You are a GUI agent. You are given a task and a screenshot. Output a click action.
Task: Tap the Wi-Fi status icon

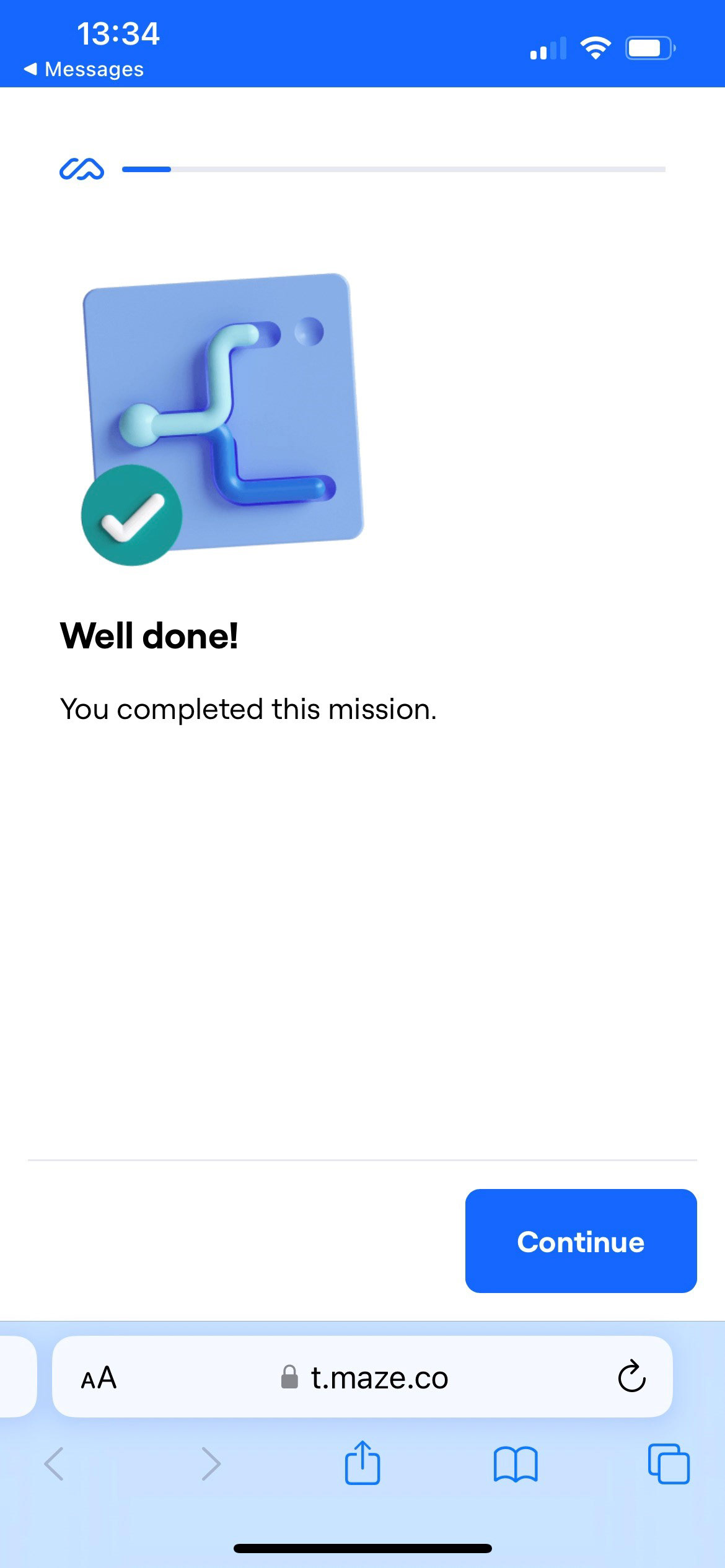[x=595, y=48]
